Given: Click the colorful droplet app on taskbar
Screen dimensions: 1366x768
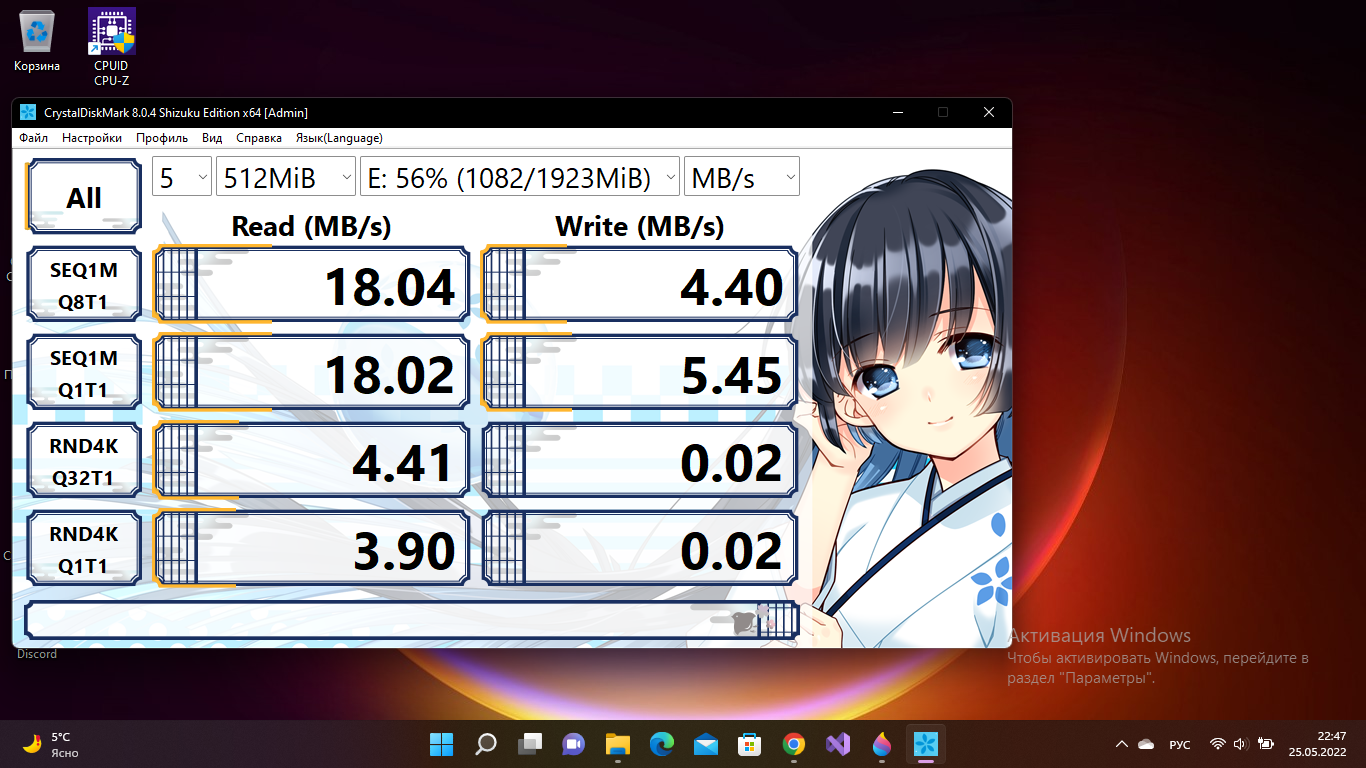Looking at the screenshot, I should click(x=882, y=744).
